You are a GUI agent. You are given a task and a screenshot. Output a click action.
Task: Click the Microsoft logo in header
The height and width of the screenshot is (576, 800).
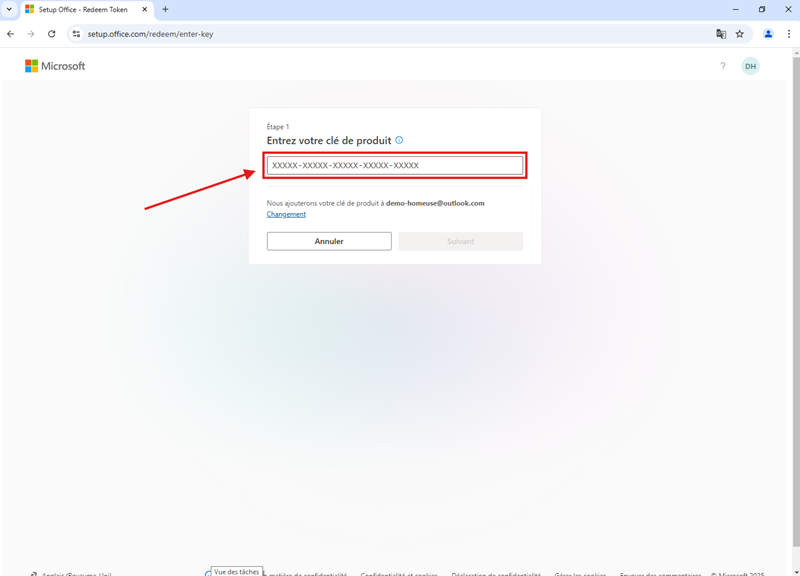pyautogui.click(x=55, y=66)
